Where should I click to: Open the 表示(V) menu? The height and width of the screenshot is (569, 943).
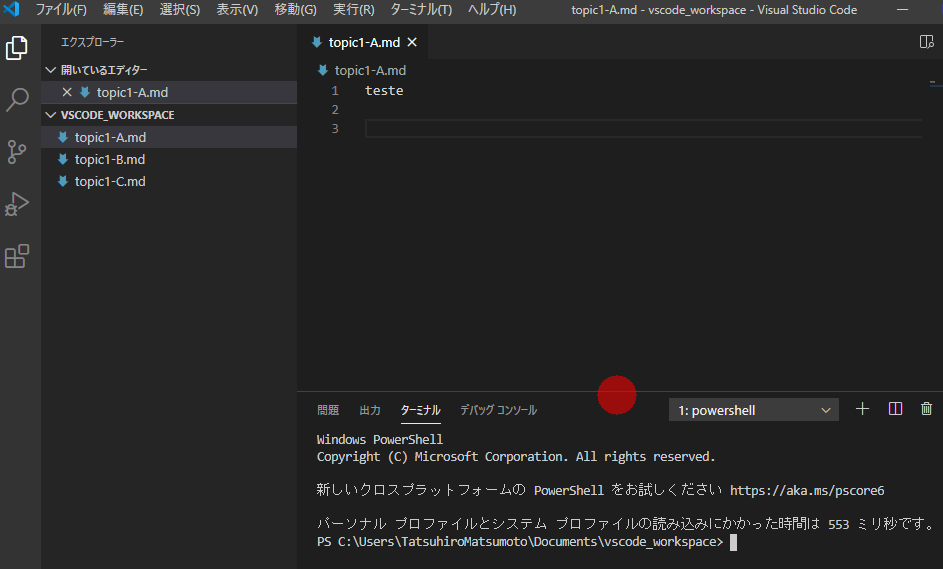(237, 10)
